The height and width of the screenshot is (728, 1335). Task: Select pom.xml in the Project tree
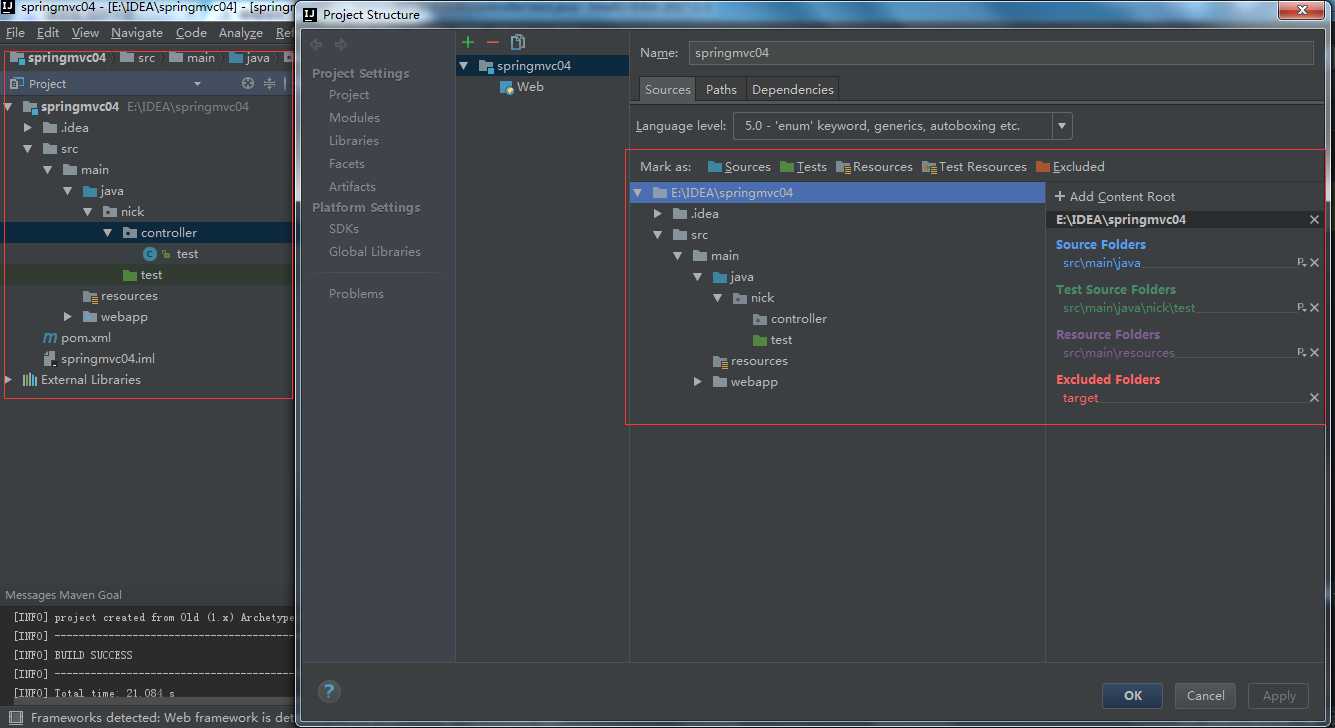click(x=76, y=338)
